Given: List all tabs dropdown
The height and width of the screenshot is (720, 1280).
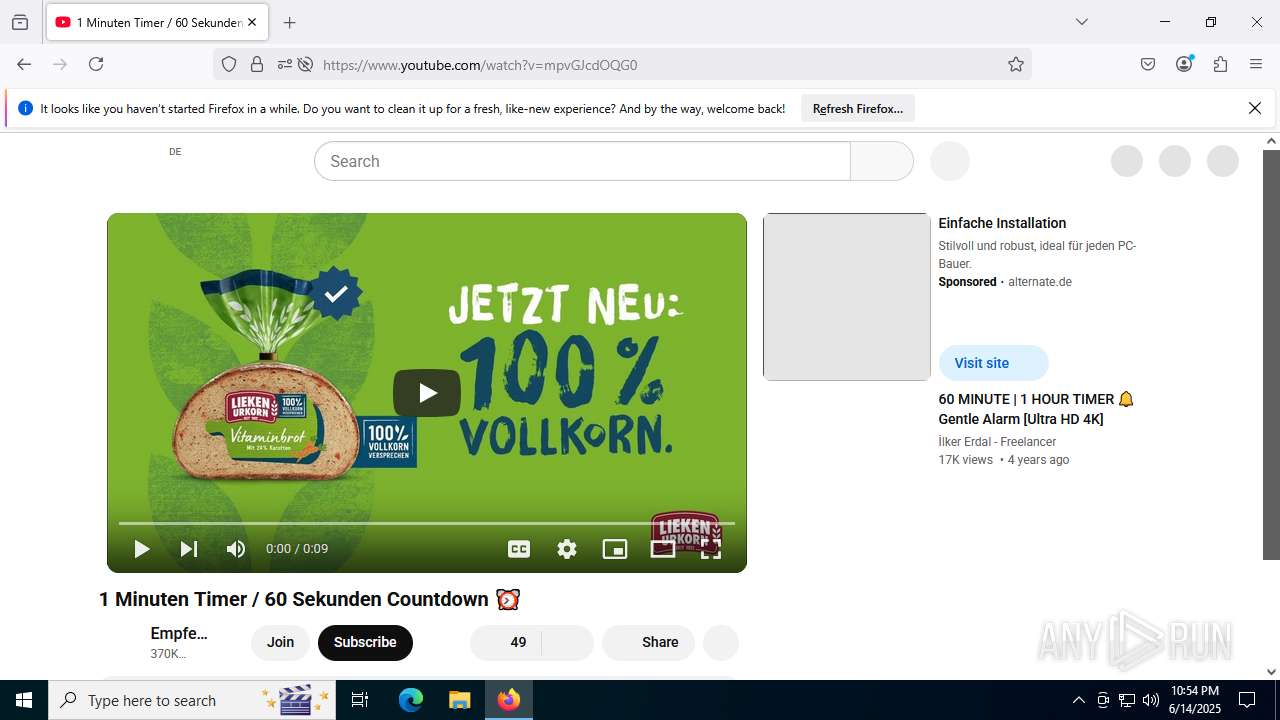Looking at the screenshot, I should point(1081,22).
